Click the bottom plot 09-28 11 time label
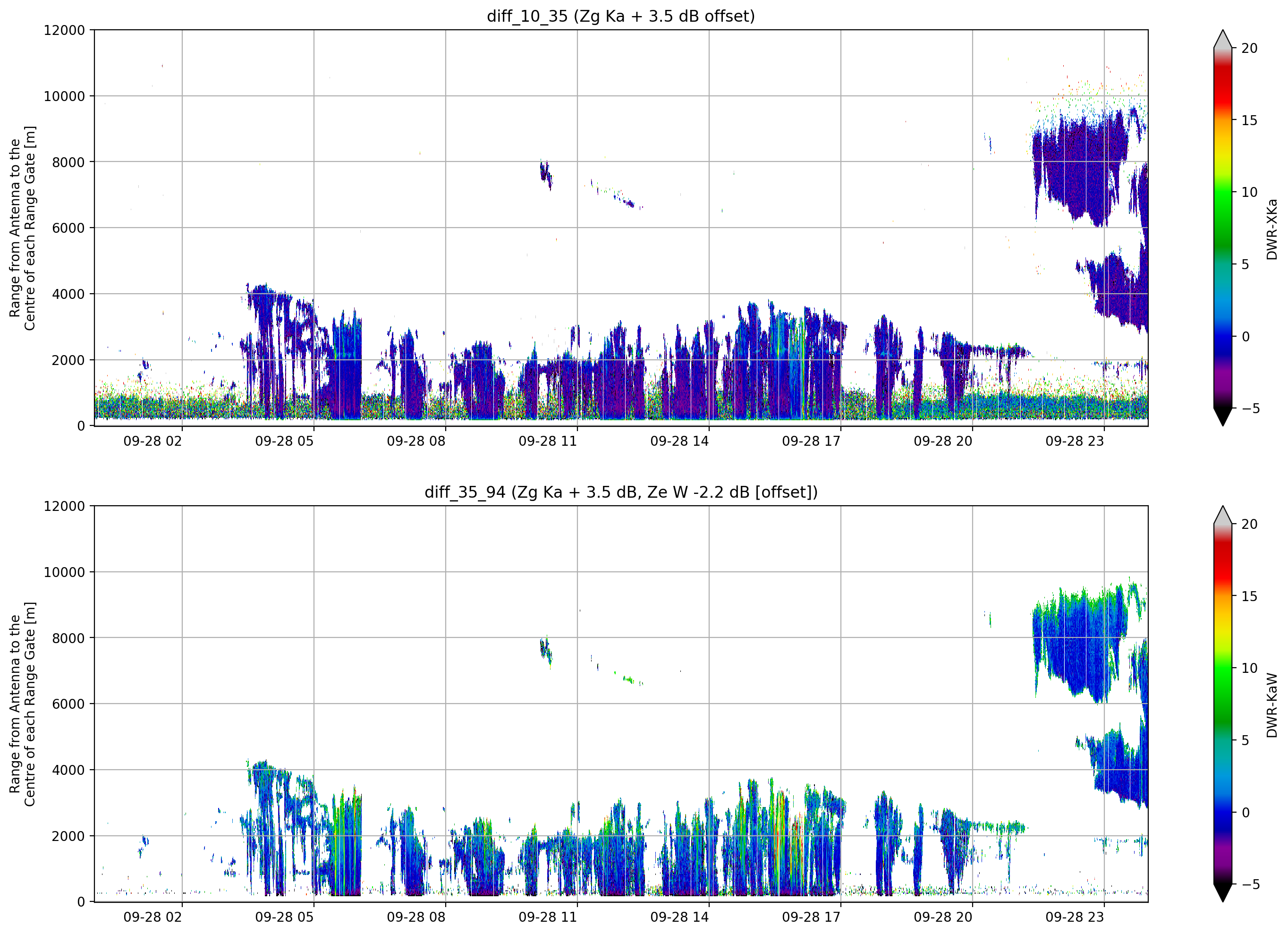Image resolution: width=1288 pixels, height=934 pixels. tap(548, 917)
